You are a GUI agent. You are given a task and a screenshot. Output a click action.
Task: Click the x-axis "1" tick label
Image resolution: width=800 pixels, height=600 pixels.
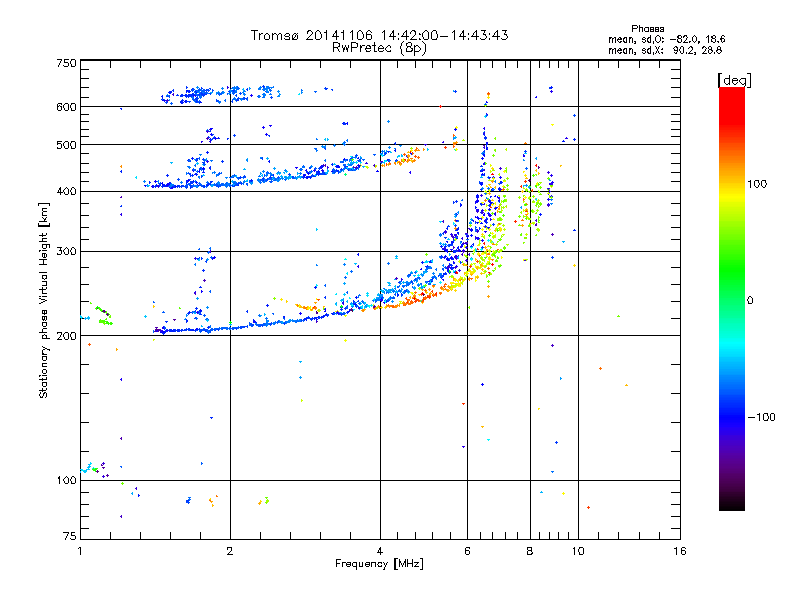click(x=80, y=551)
